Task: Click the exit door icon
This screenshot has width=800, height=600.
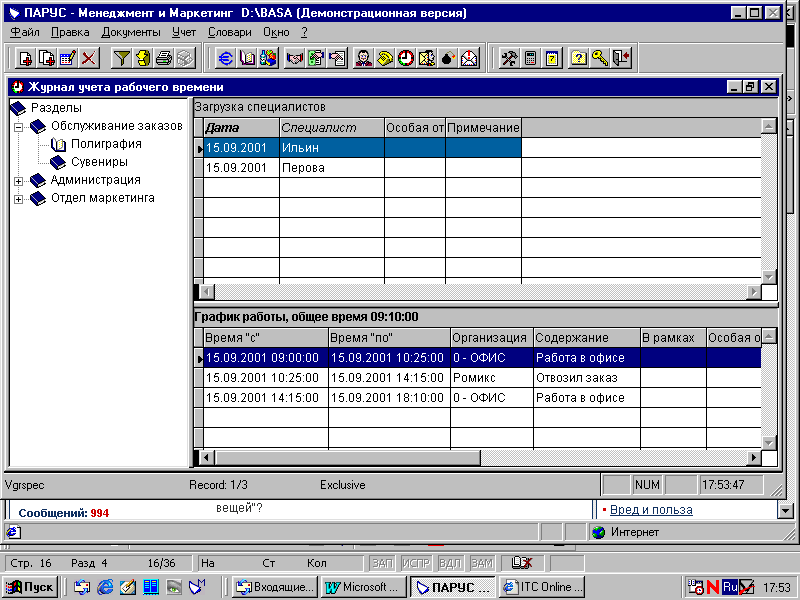Action: point(621,58)
